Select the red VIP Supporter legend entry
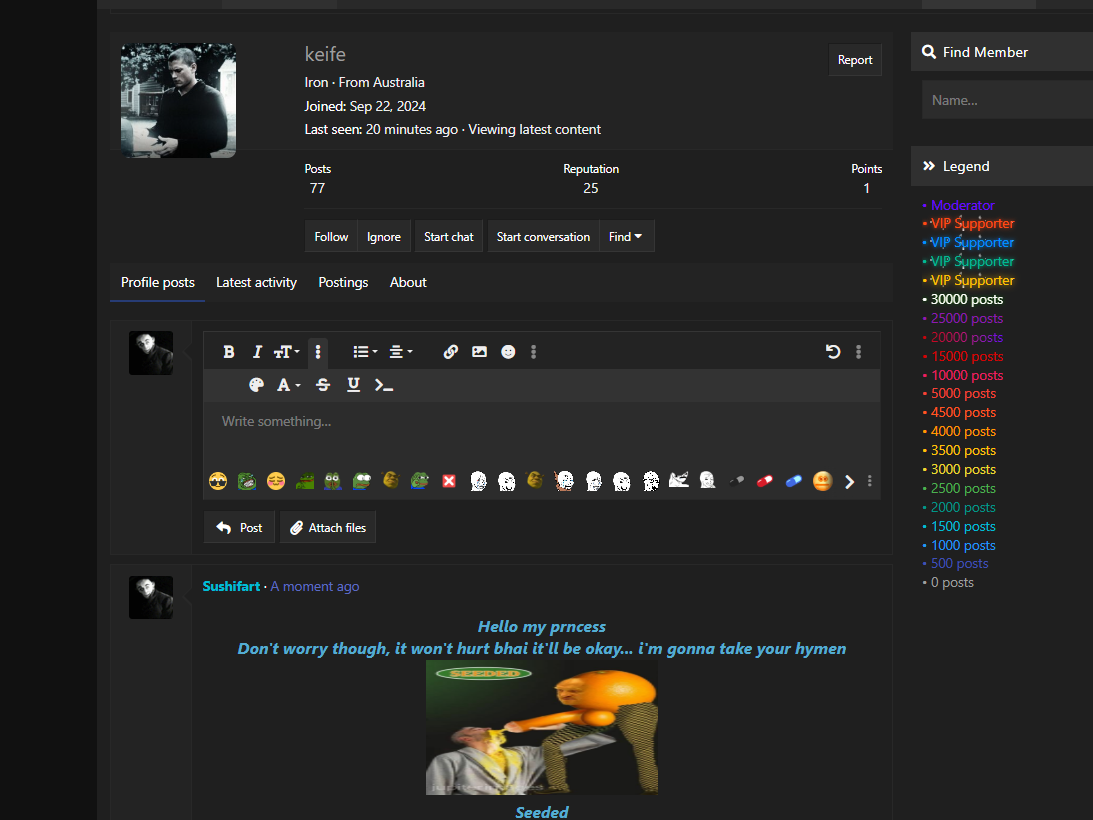Viewport: 1093px width, 820px height. click(x=972, y=223)
